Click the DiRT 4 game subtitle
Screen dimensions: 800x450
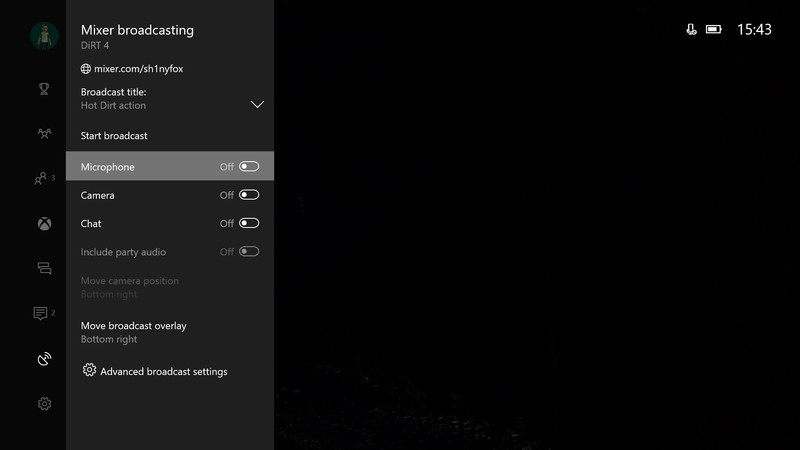[95, 45]
